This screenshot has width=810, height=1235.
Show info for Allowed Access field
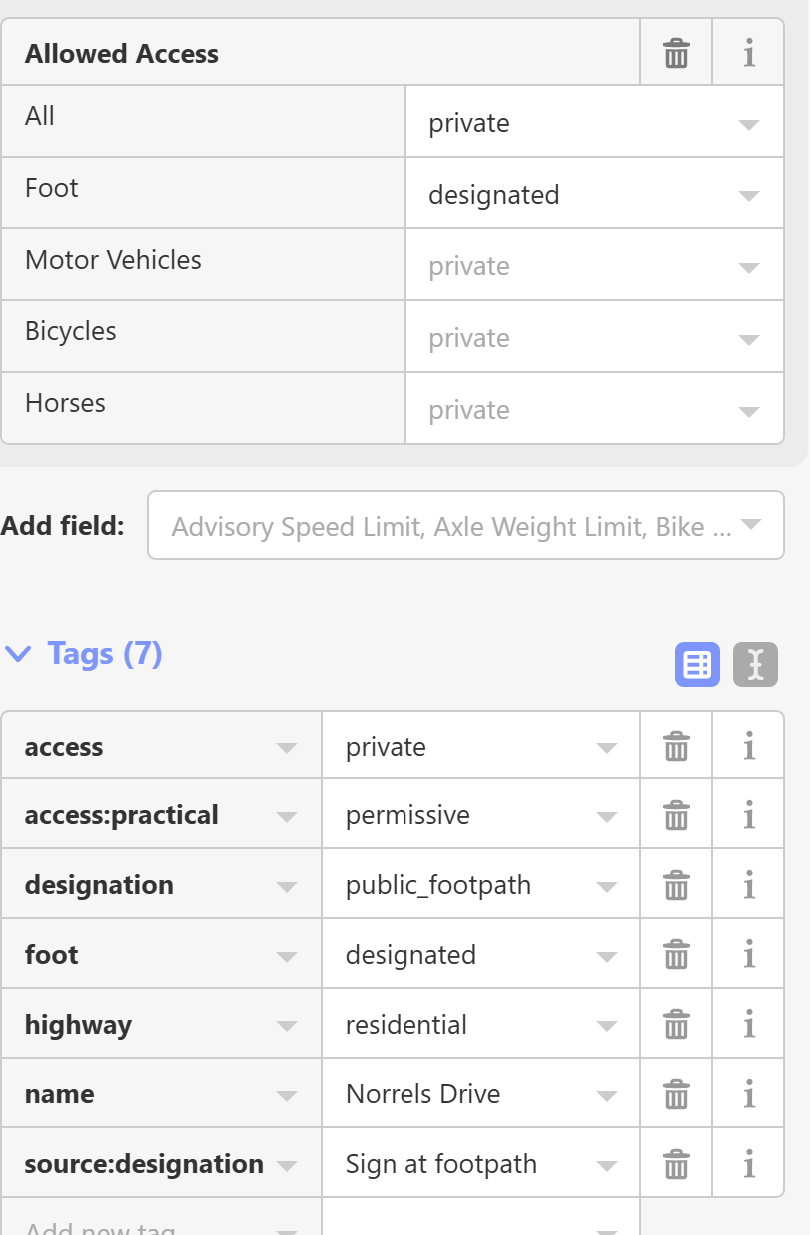tap(748, 53)
